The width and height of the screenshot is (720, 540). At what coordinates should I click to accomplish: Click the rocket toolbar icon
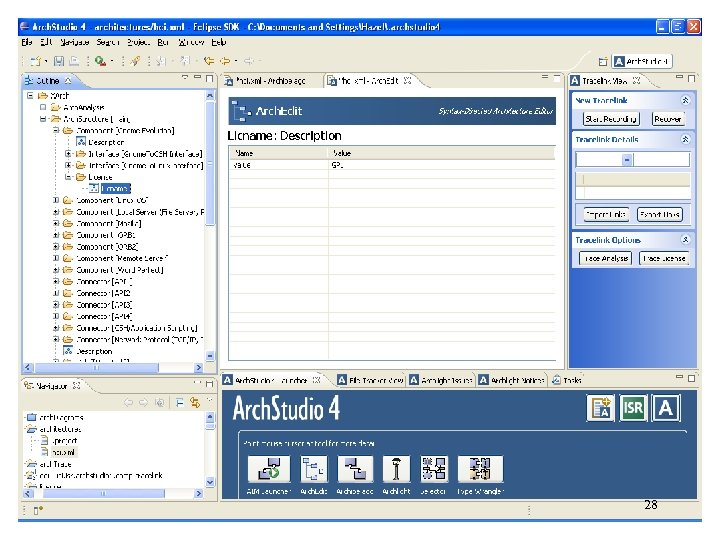(135, 61)
